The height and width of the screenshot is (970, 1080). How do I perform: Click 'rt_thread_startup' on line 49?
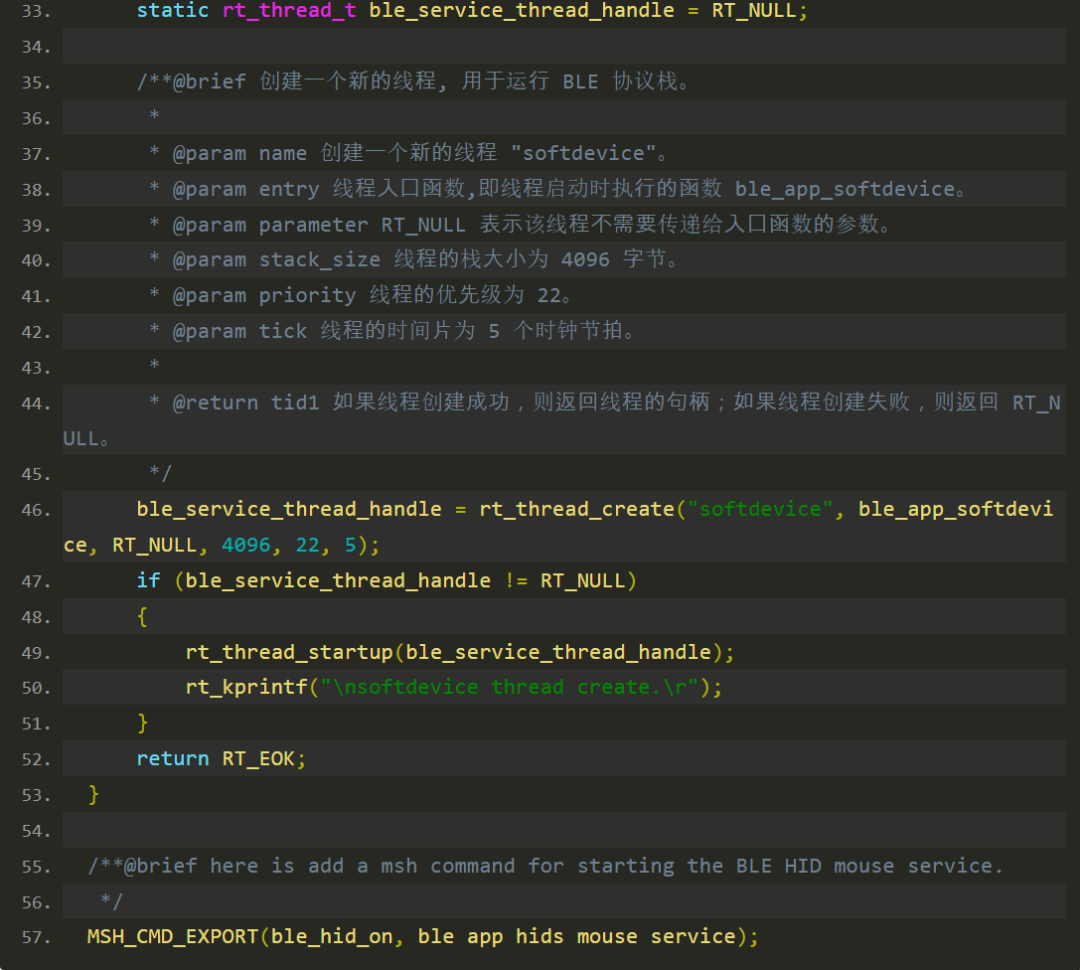tap(289, 652)
